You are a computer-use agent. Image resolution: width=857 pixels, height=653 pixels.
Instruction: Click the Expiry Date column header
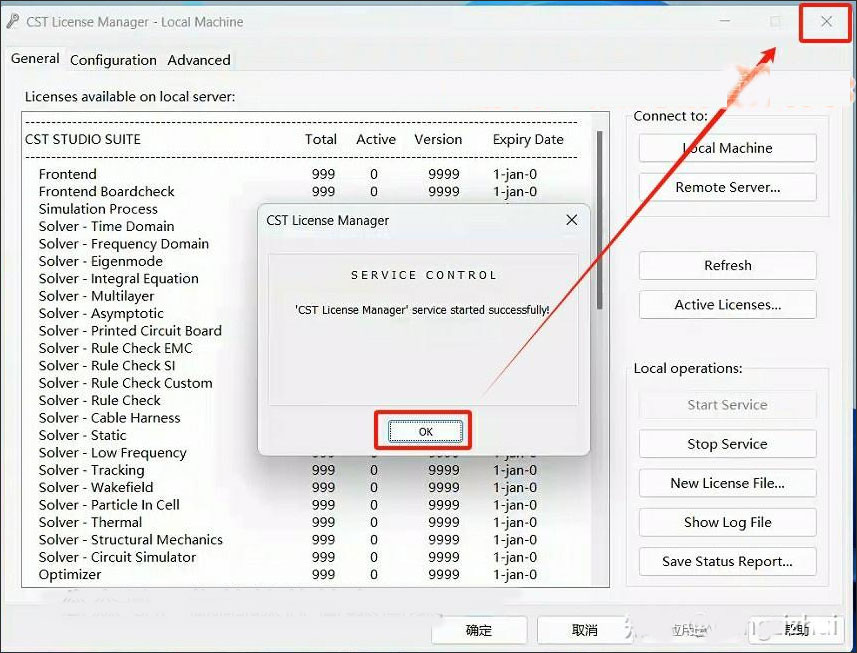pos(528,140)
